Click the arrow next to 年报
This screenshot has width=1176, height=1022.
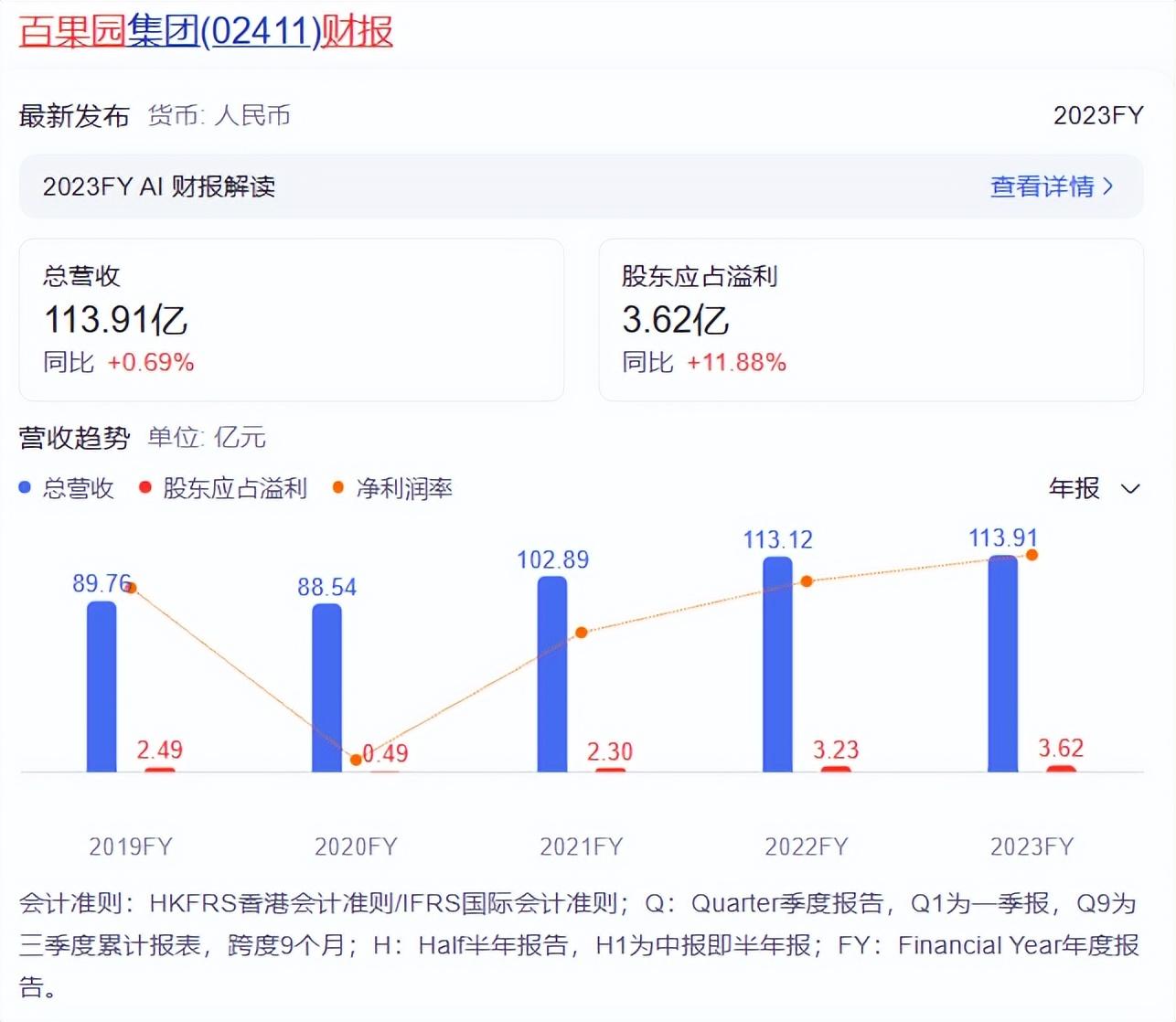pyautogui.click(x=1130, y=489)
